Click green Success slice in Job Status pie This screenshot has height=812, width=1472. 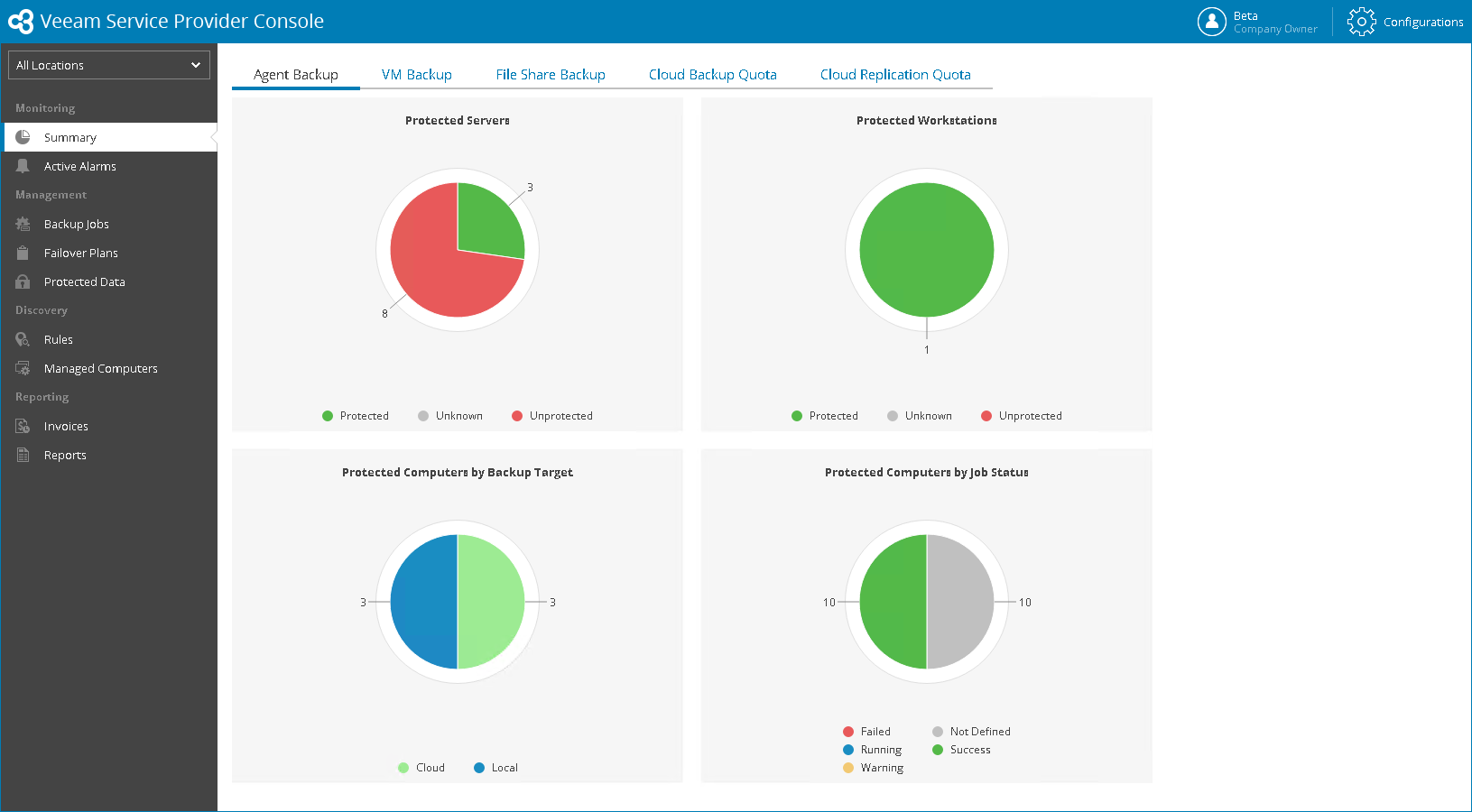pos(893,602)
